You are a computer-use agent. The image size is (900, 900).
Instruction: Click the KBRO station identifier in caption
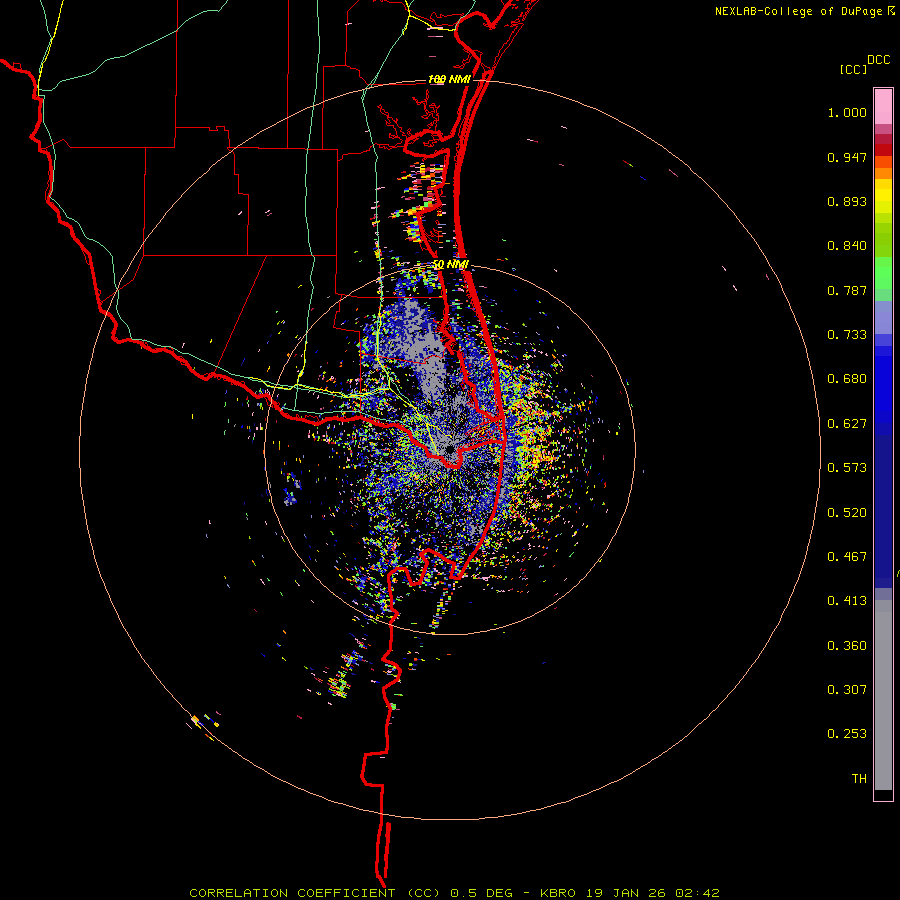[558, 893]
